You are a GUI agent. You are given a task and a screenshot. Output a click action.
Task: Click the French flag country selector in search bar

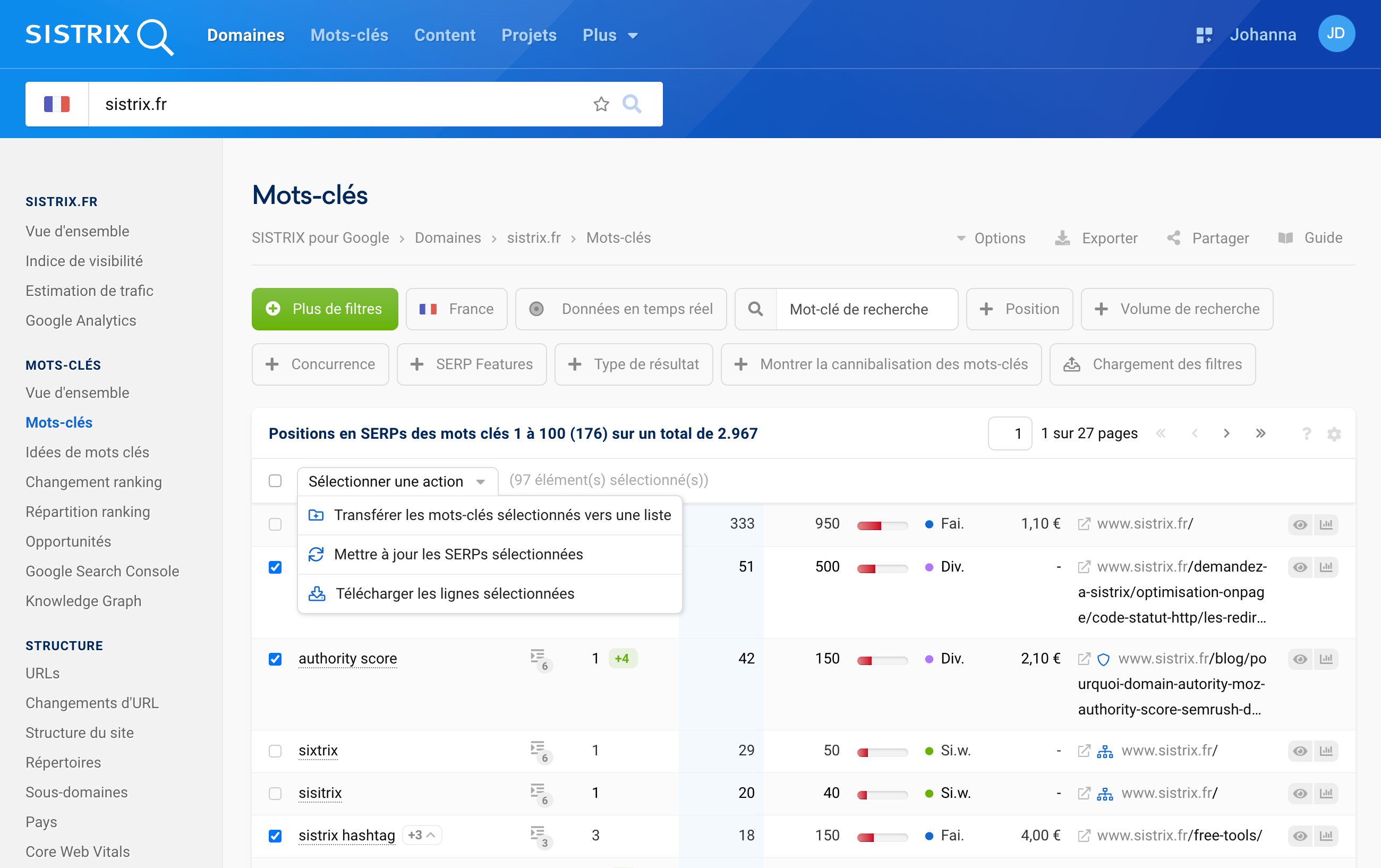pos(57,104)
